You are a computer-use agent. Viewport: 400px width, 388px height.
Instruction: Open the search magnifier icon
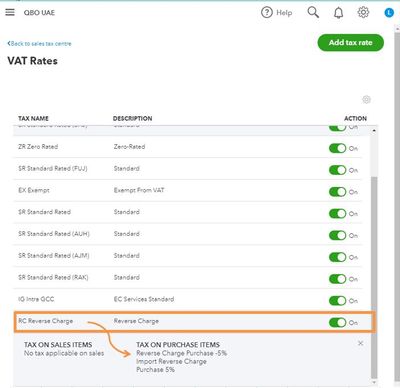point(313,12)
